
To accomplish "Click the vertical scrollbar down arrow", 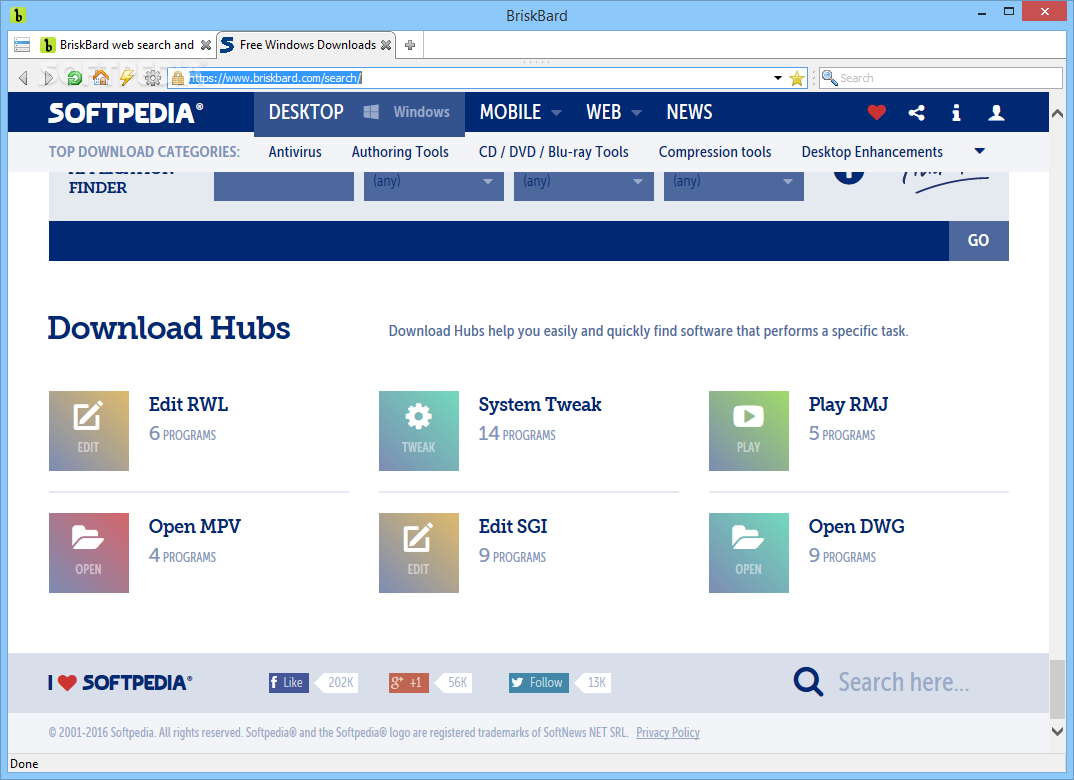I will coord(1057,731).
